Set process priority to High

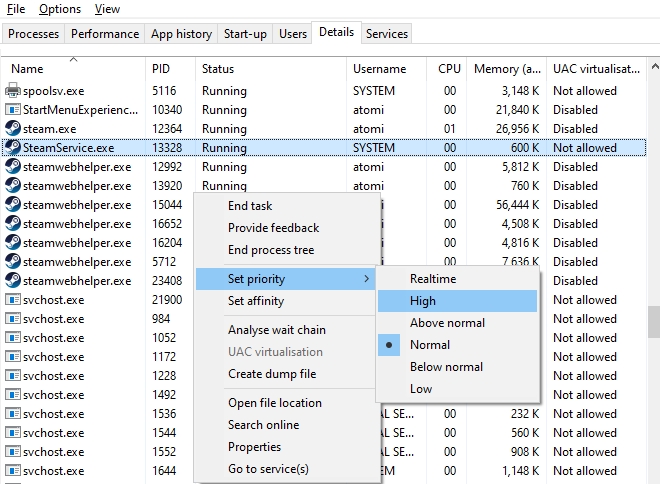pos(458,301)
